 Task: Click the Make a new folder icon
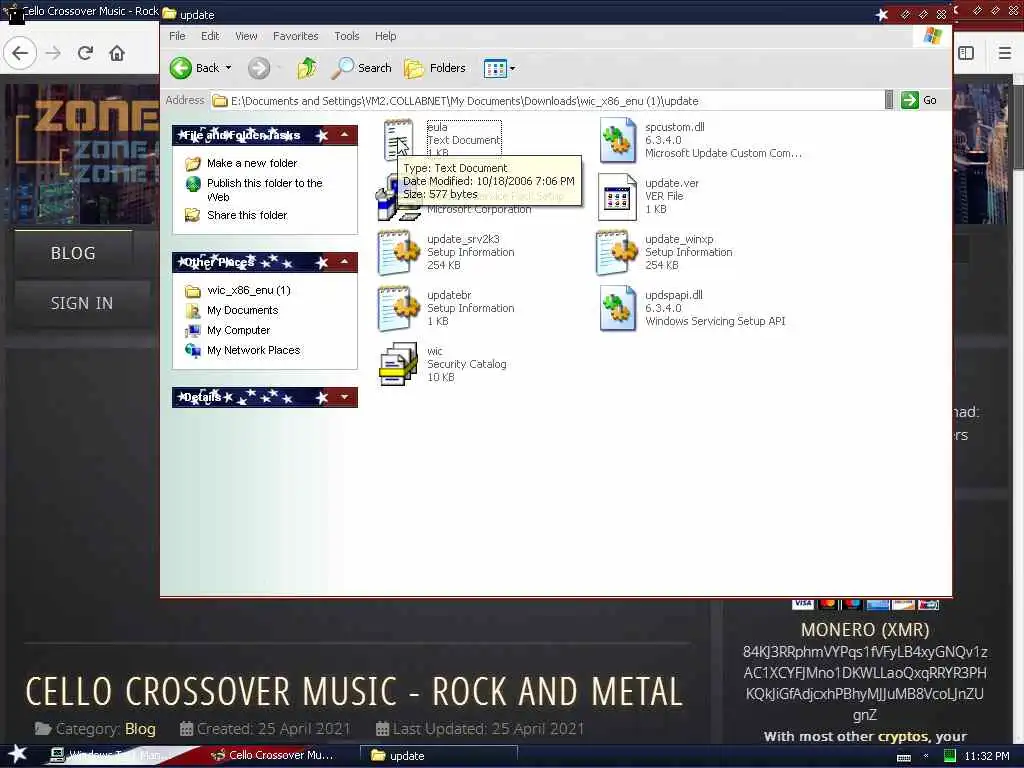click(192, 163)
